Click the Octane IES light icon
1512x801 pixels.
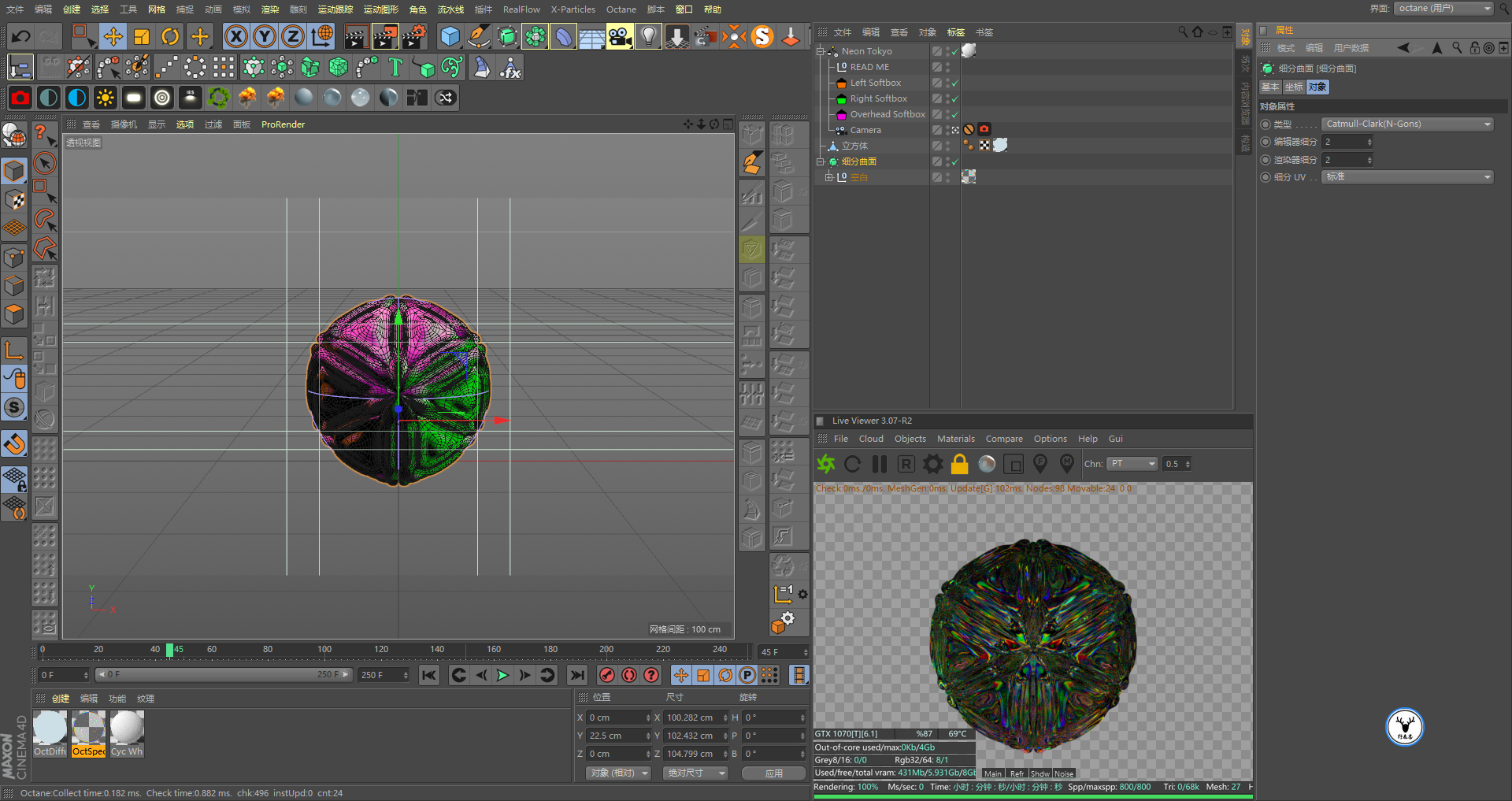point(191,98)
